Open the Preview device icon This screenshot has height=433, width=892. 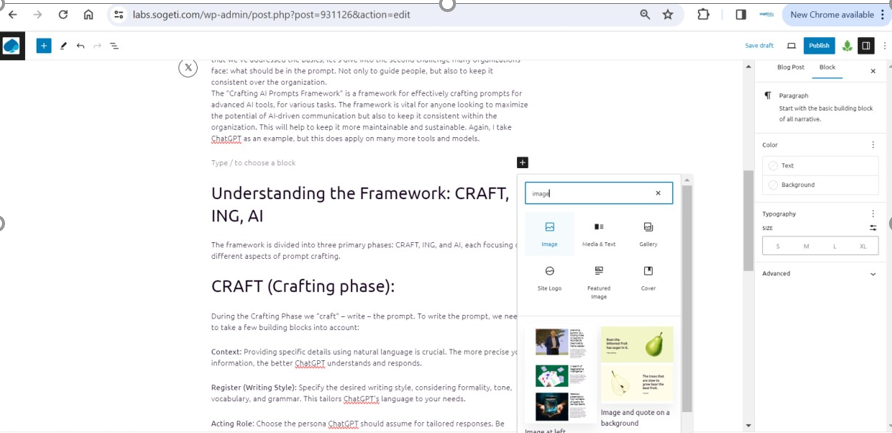[x=791, y=46]
